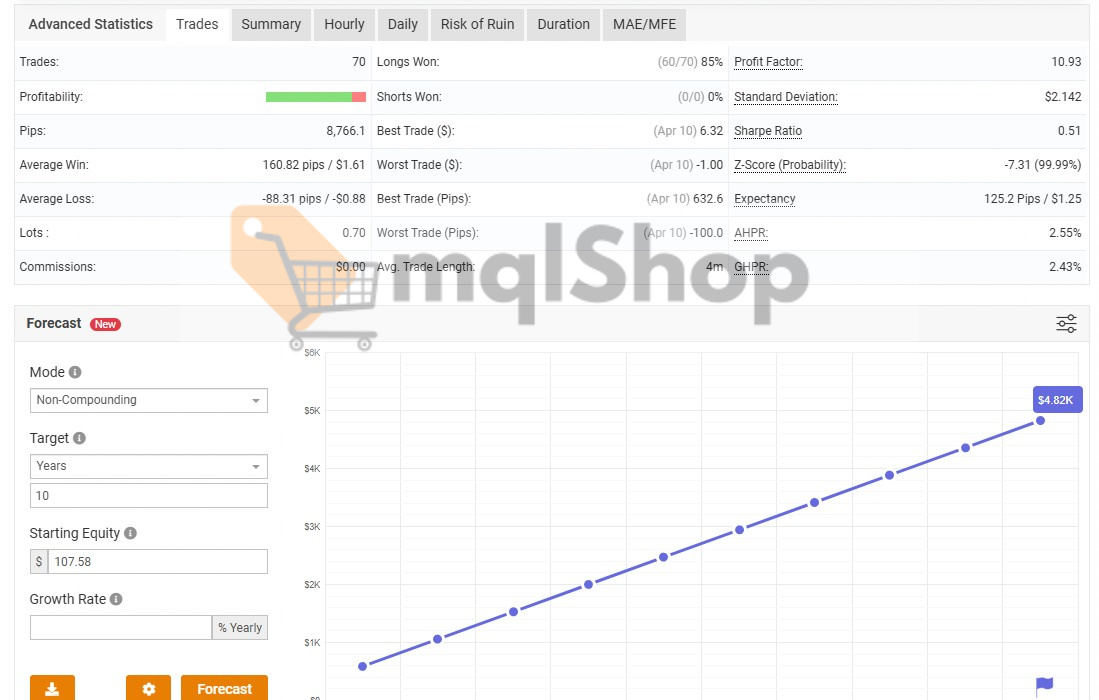Click the info icon next to Mode

76,371
